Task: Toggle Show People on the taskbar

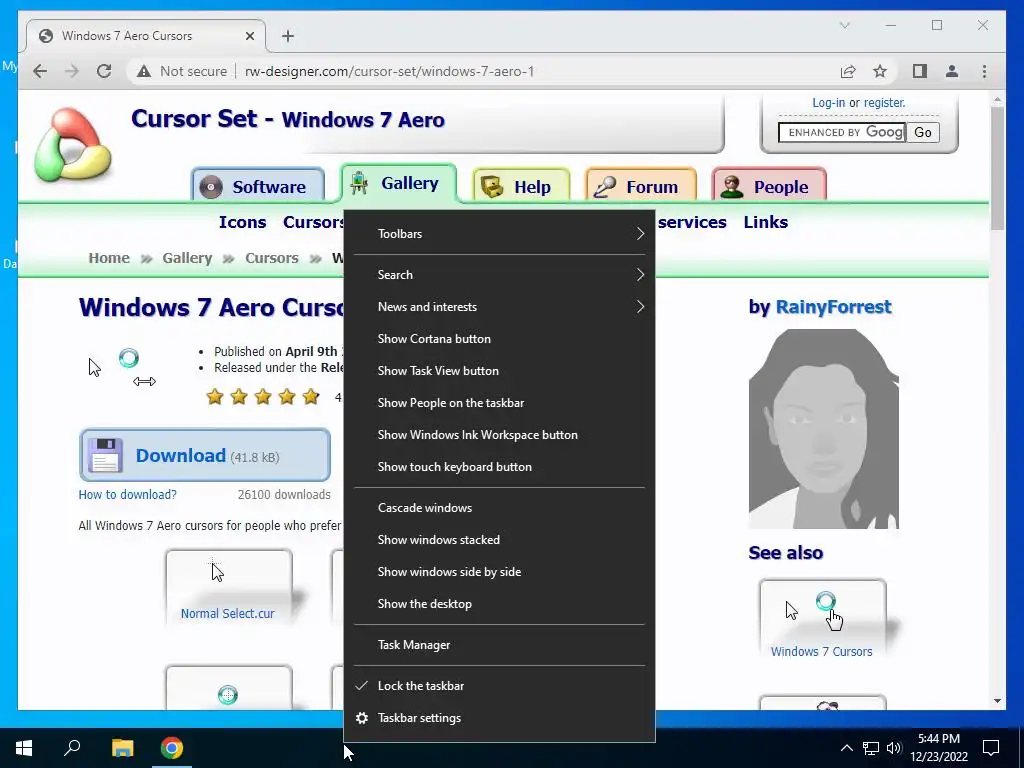Action: click(499, 403)
